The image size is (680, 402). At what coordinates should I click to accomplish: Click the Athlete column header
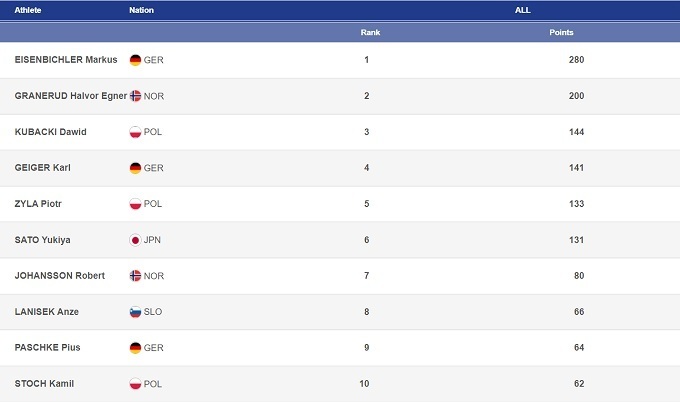click(28, 10)
